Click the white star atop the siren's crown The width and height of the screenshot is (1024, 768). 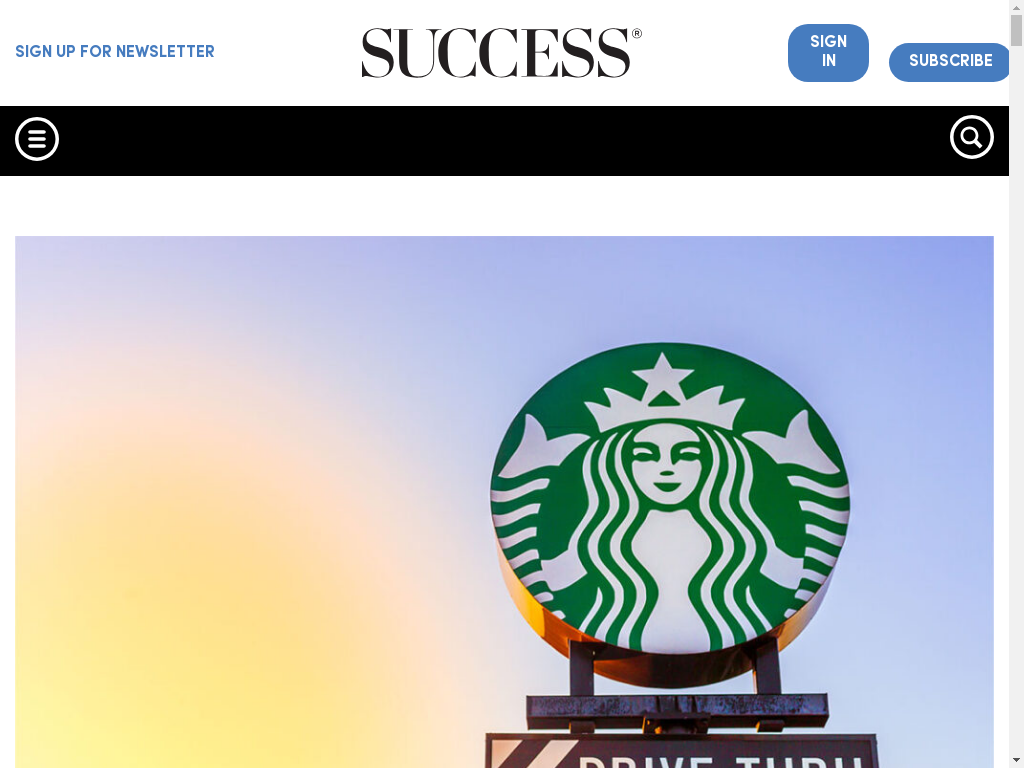tap(663, 377)
